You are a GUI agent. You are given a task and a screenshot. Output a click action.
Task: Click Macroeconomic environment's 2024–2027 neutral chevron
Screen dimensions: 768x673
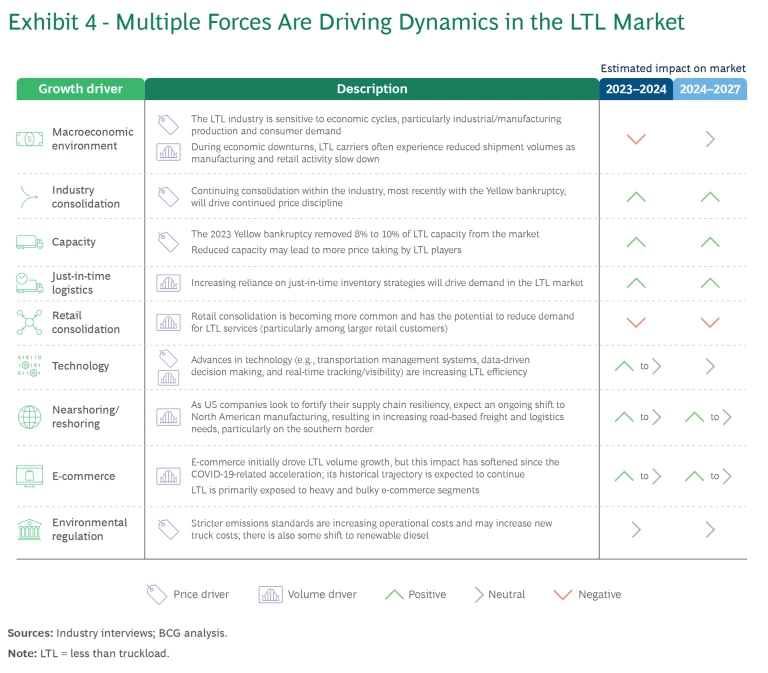[x=710, y=139]
